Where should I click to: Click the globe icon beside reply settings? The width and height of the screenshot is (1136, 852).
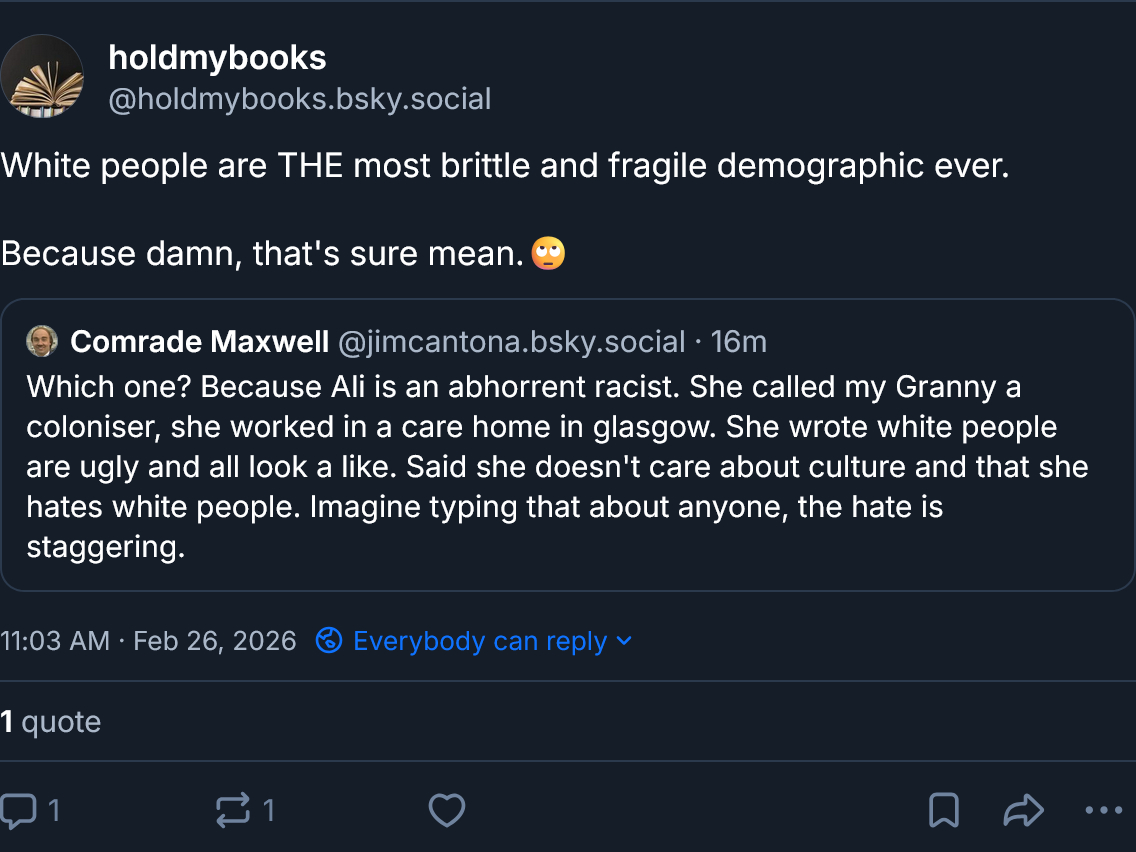point(329,640)
